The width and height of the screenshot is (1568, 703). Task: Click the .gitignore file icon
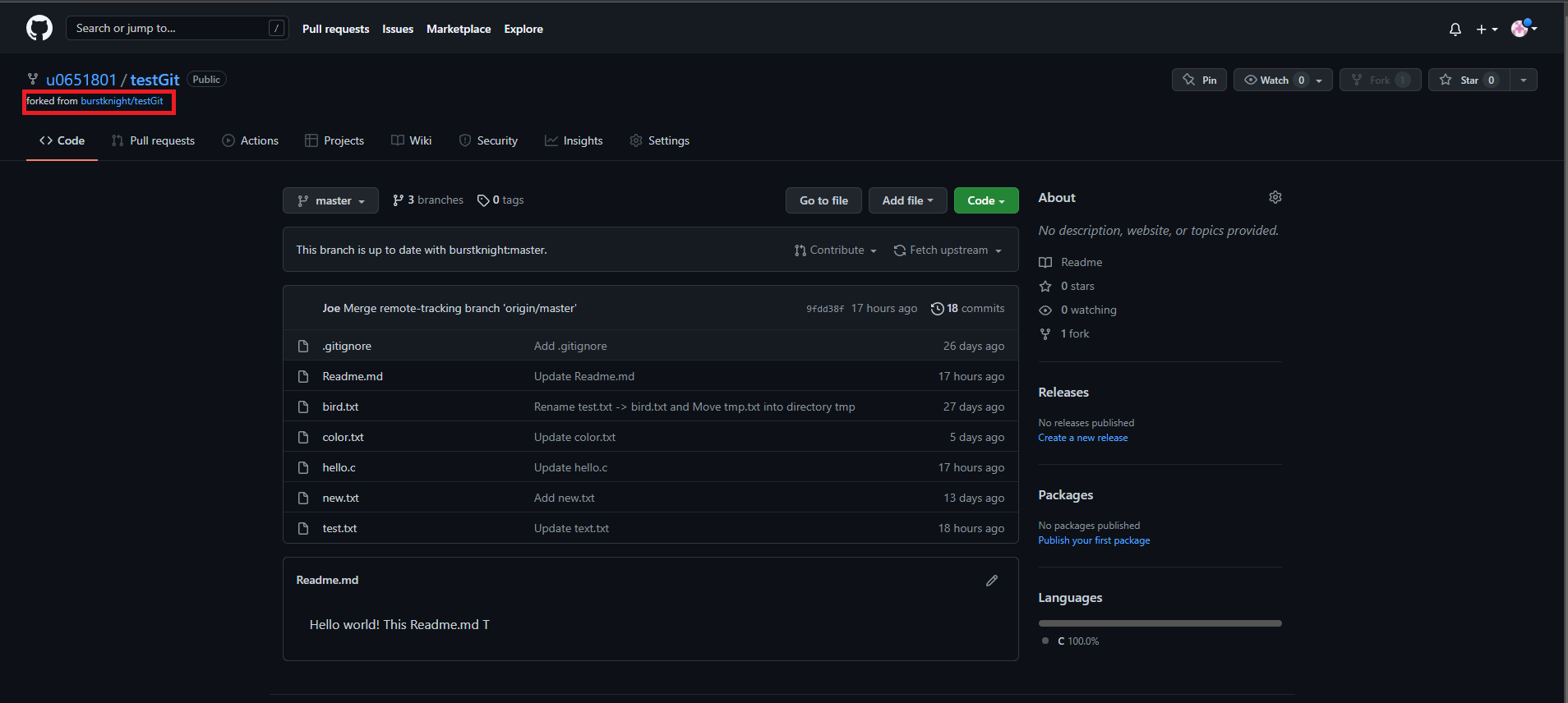click(x=303, y=346)
